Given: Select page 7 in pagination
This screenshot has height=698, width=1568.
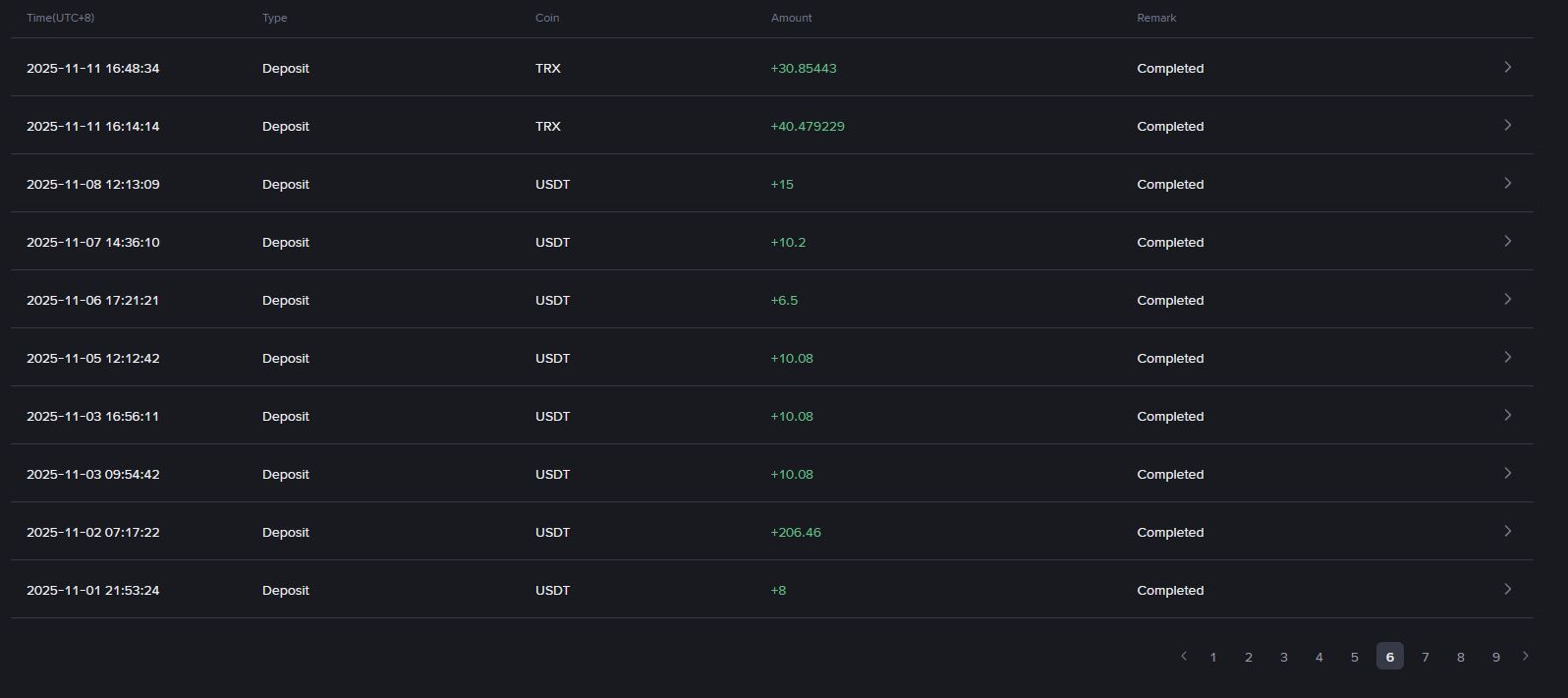Looking at the screenshot, I should pyautogui.click(x=1426, y=657).
